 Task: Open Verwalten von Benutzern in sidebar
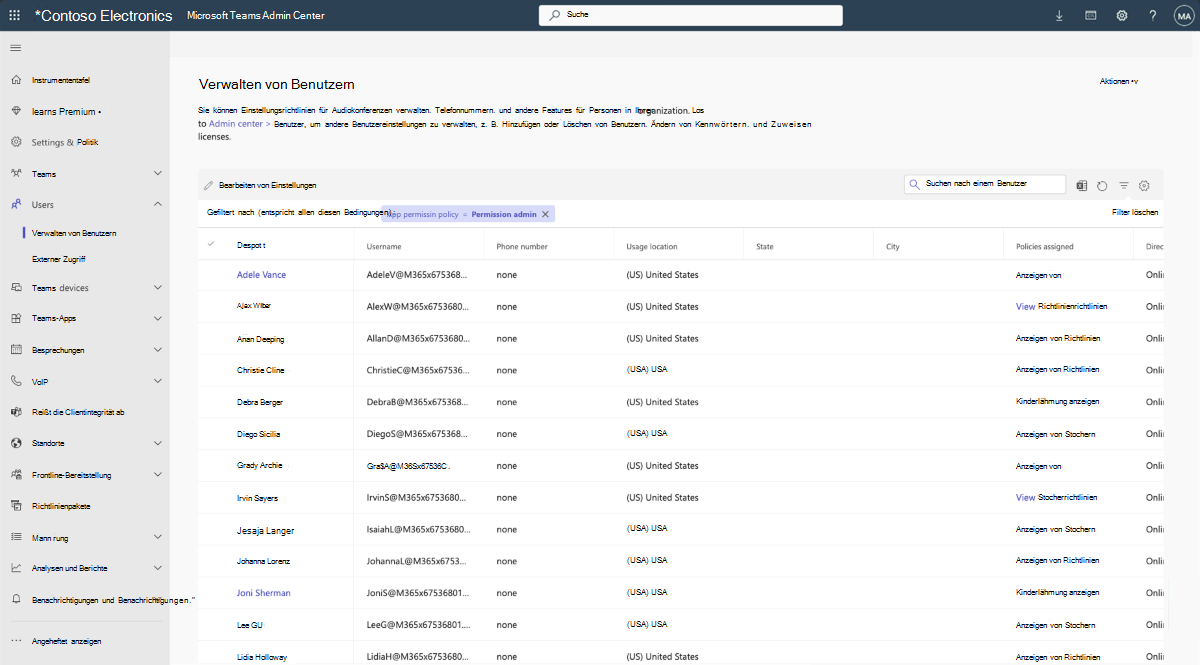(74, 233)
